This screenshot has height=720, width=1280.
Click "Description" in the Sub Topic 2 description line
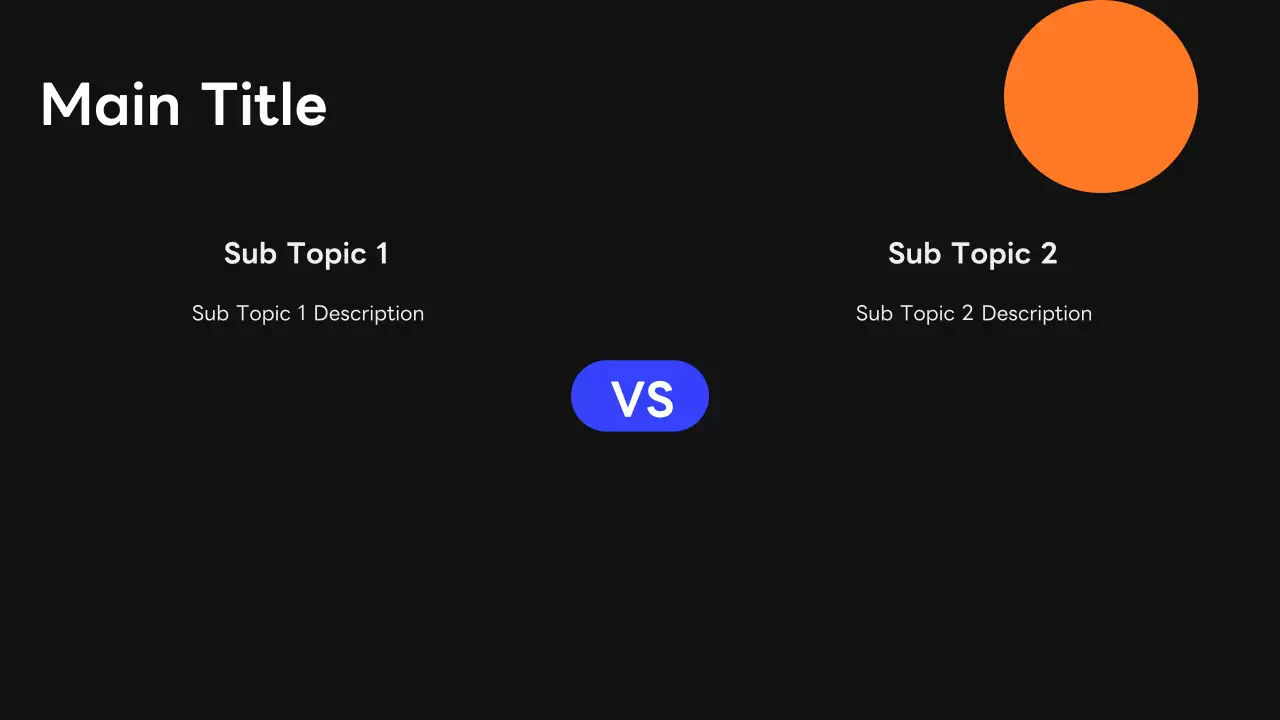1036,314
